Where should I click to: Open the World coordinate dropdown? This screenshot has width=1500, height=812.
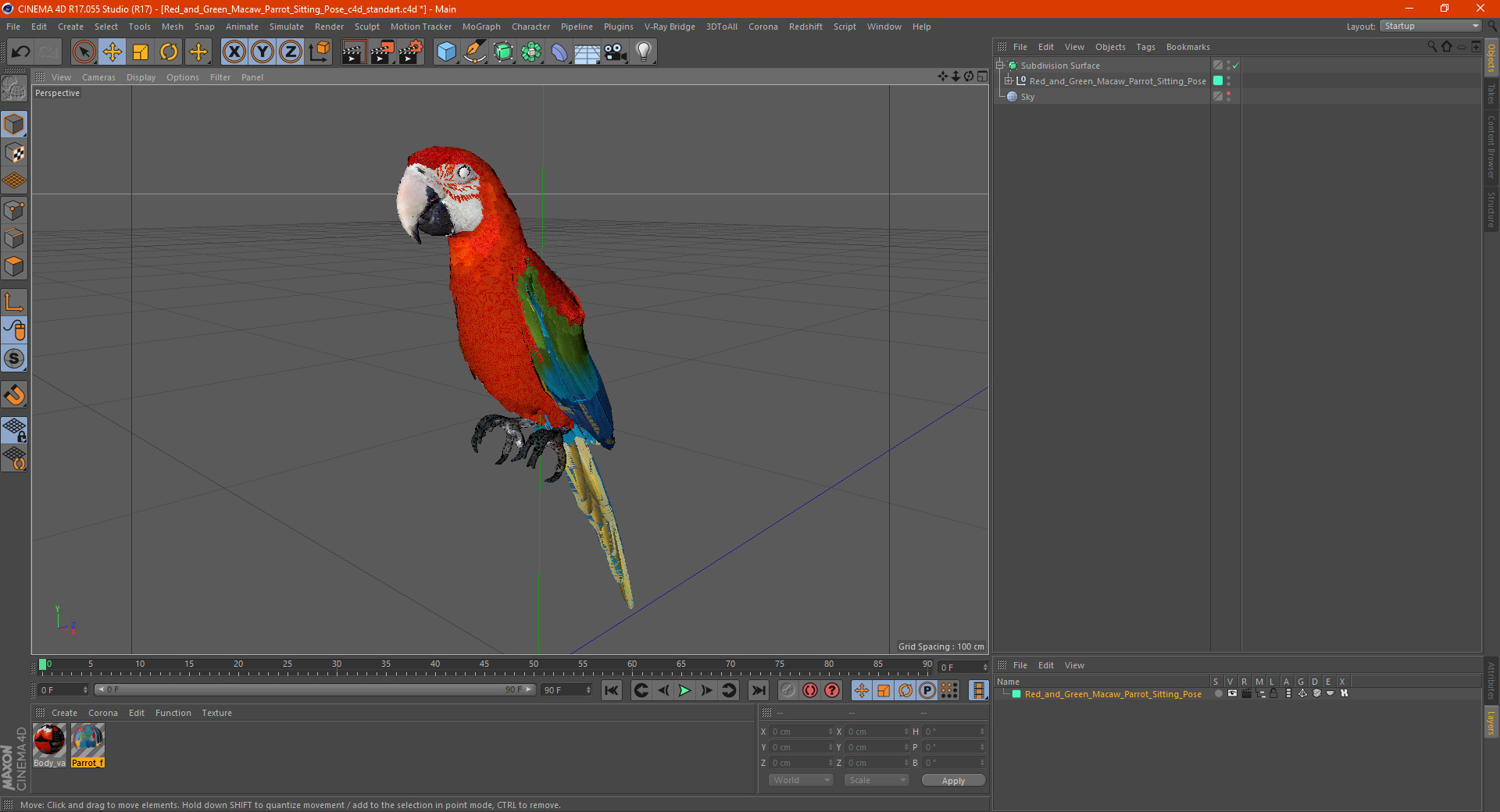801,780
